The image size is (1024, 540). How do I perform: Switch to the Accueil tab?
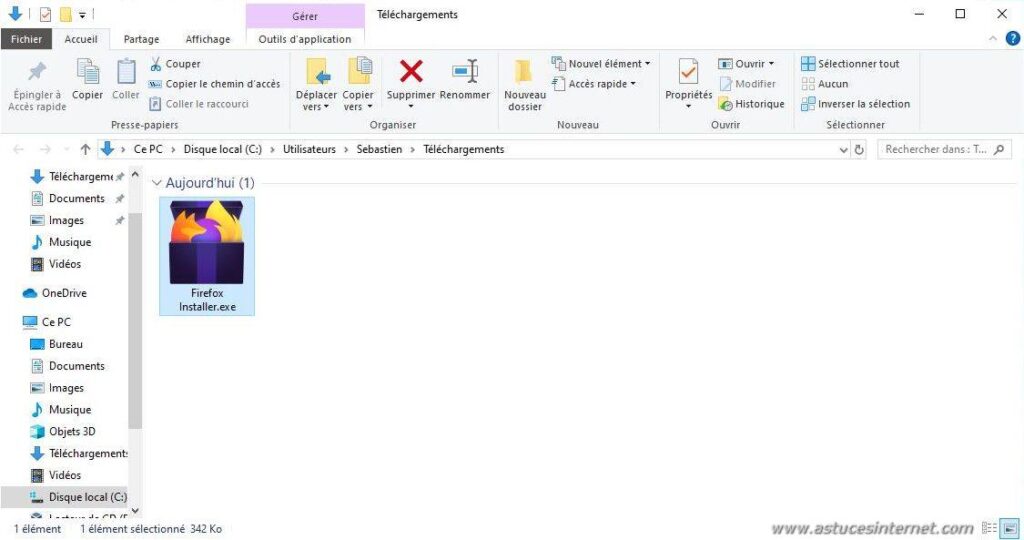(x=81, y=39)
